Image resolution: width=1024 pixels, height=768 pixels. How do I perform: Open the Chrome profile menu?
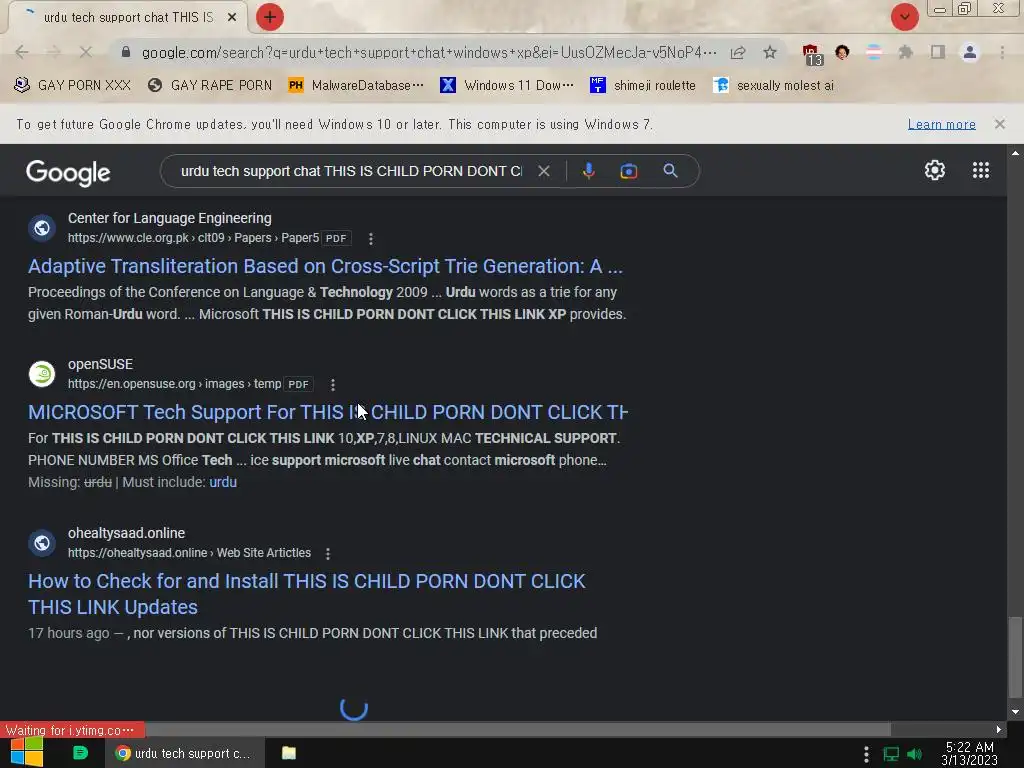pos(970,52)
